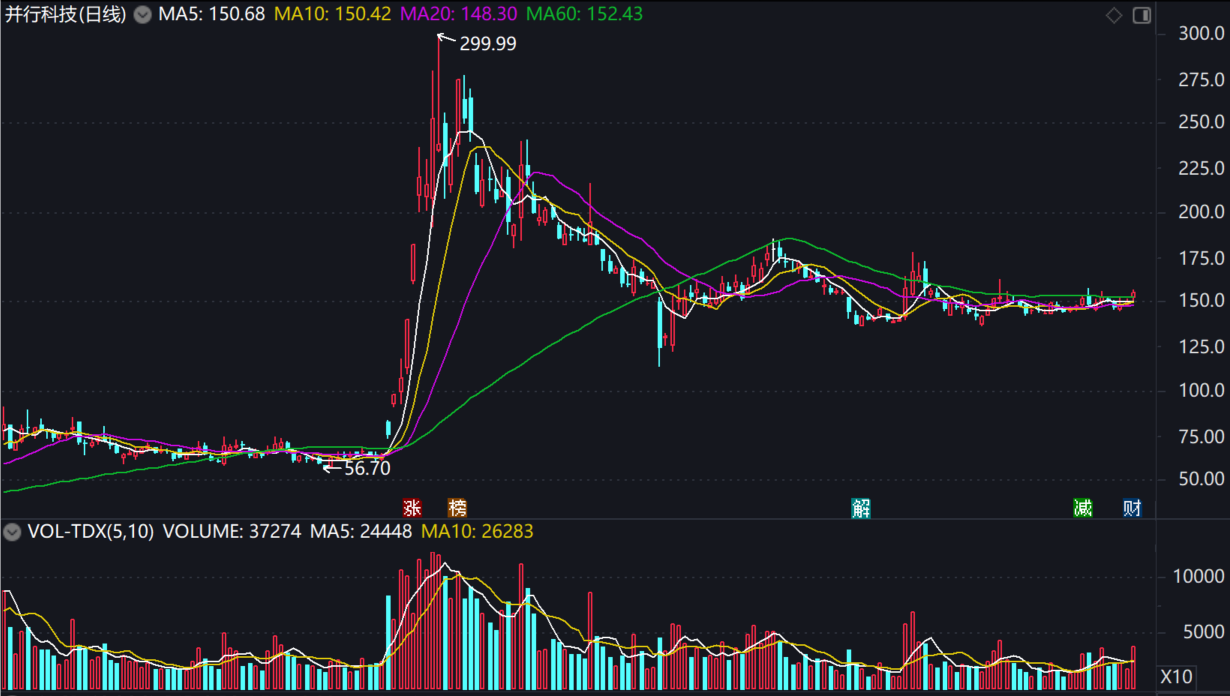Image resolution: width=1230 pixels, height=696 pixels.
Task: Click the MA5: 24448 volume label
Action: point(361,532)
